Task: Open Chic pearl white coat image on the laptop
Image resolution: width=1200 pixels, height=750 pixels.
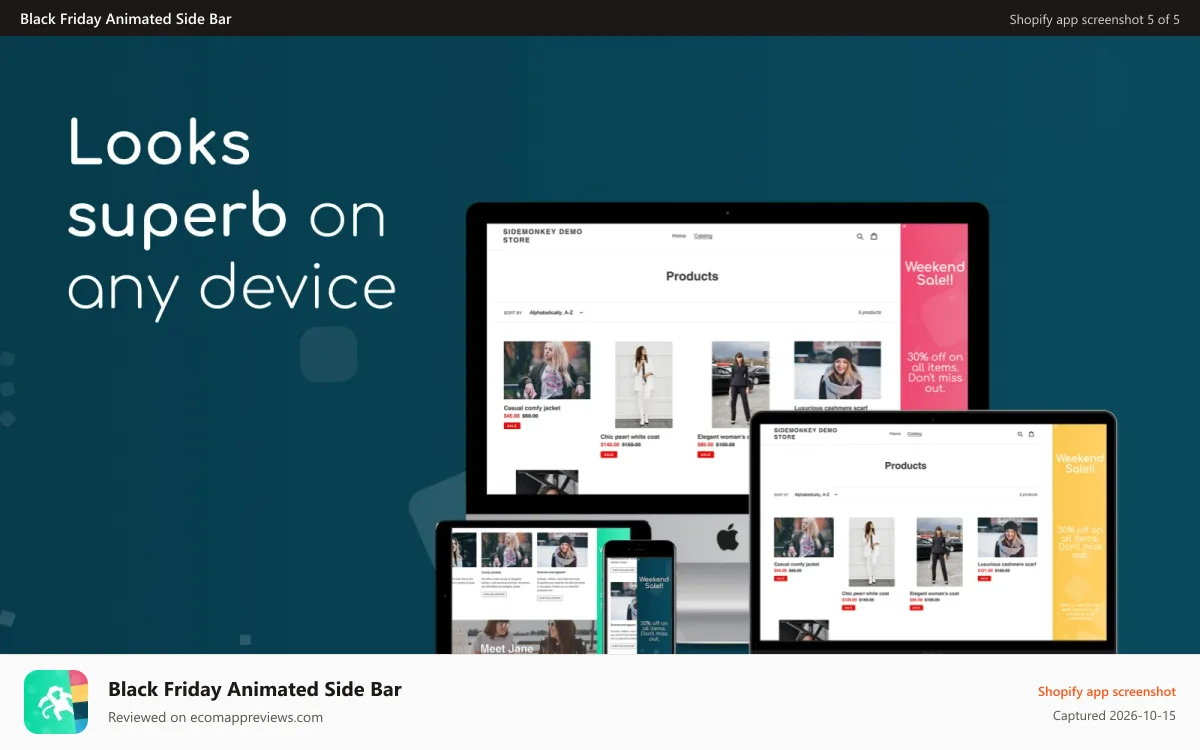Action: pos(871,551)
